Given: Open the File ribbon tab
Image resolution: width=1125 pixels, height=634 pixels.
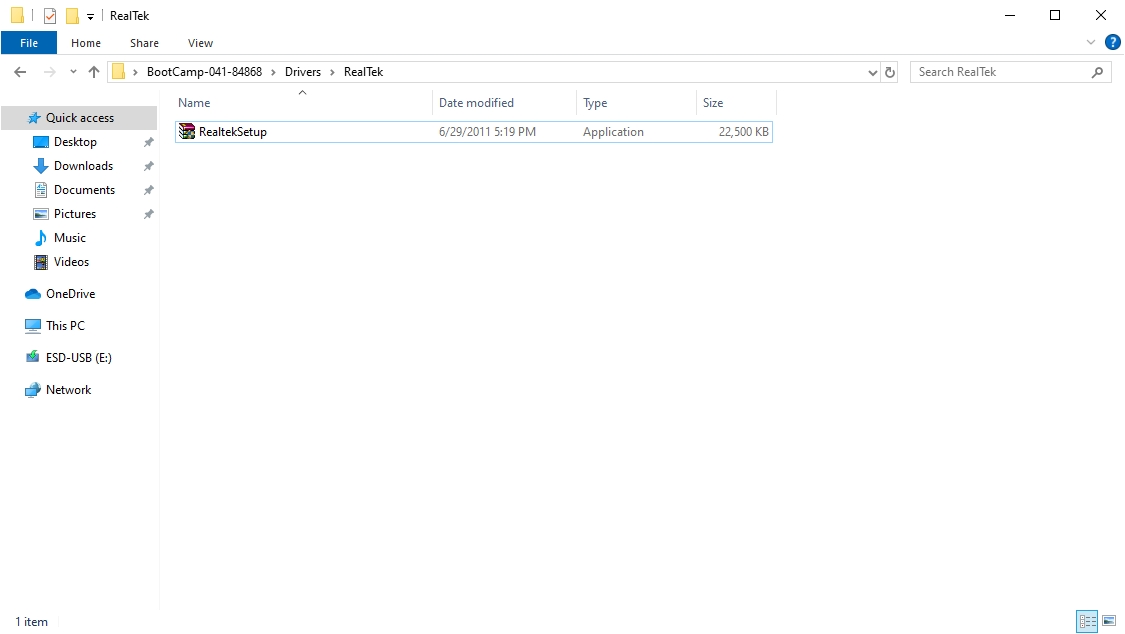Looking at the screenshot, I should tap(29, 43).
